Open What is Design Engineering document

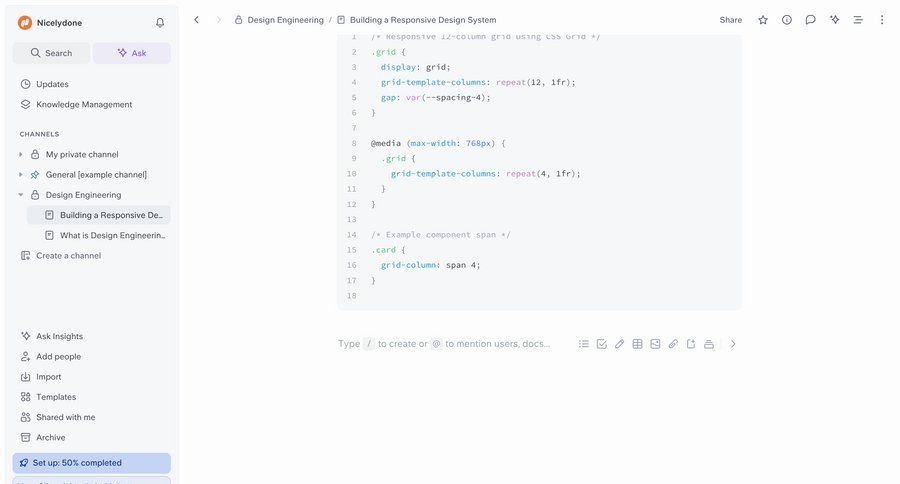pyautogui.click(x=112, y=235)
